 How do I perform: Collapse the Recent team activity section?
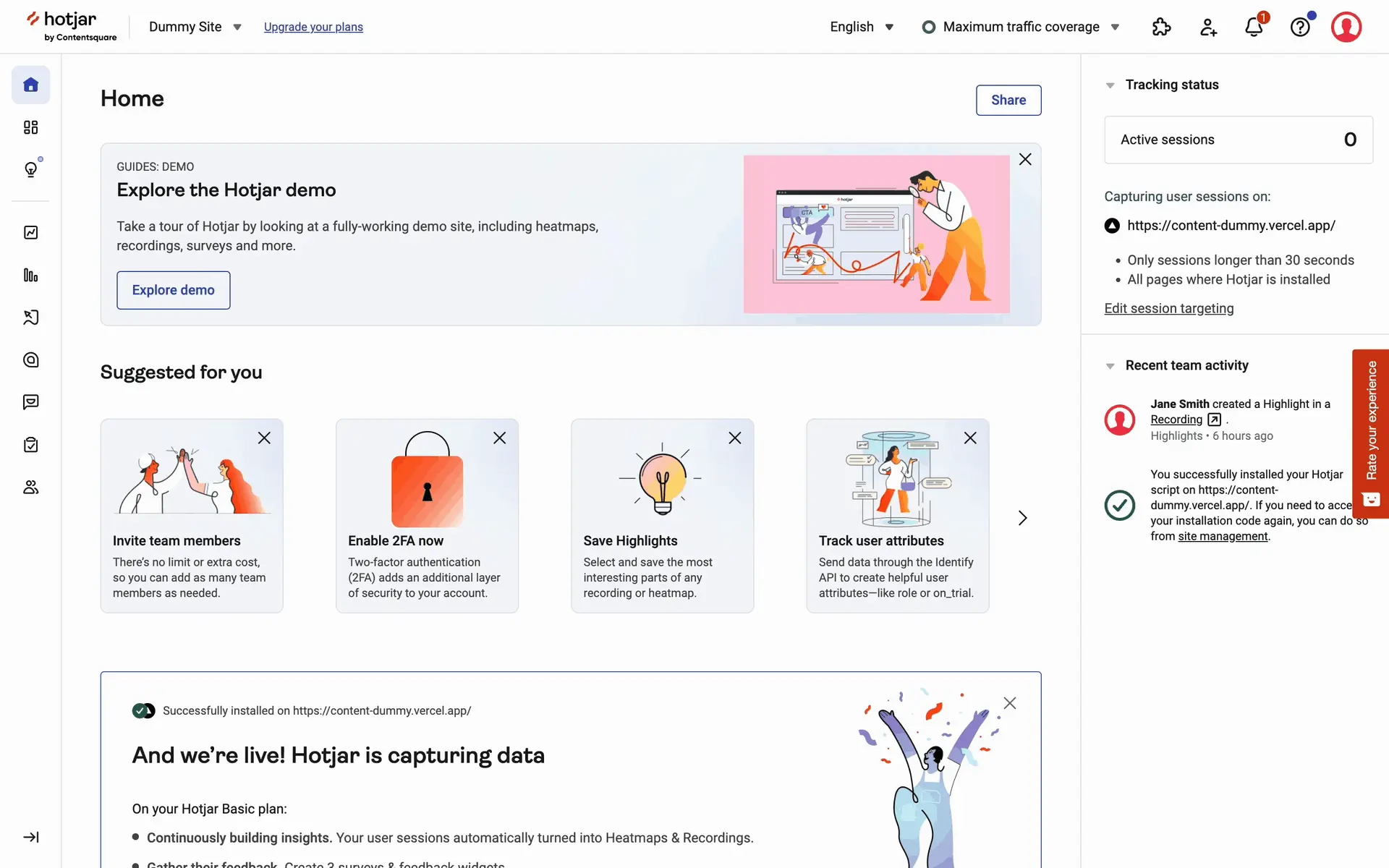pyautogui.click(x=1110, y=366)
